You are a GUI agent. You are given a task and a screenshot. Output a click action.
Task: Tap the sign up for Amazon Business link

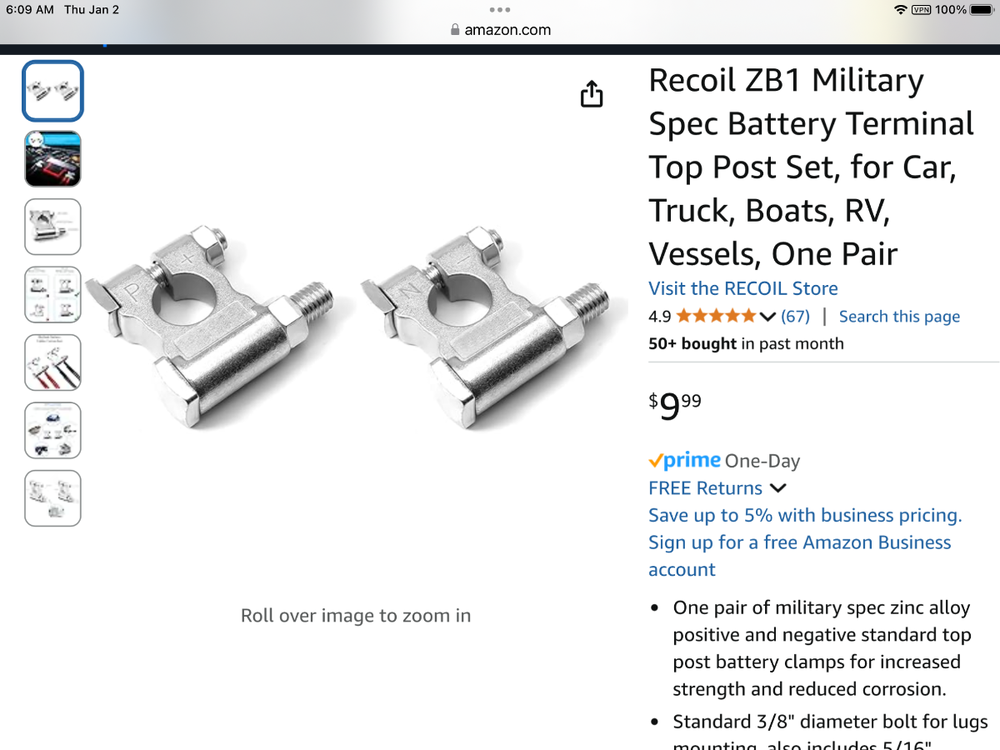799,542
